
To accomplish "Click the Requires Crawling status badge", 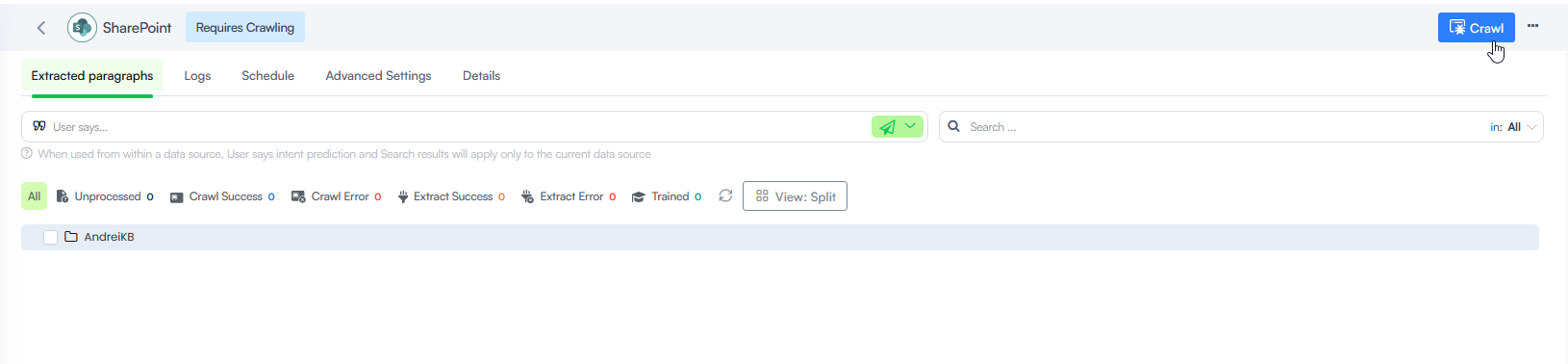I will pos(245,28).
